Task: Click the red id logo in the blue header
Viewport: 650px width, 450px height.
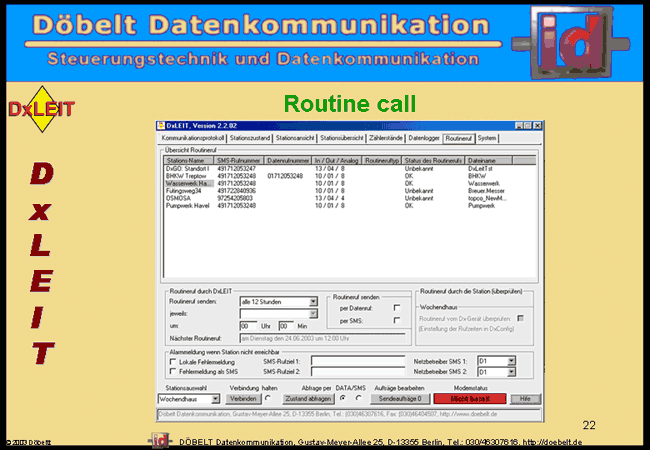Action: tap(570, 42)
